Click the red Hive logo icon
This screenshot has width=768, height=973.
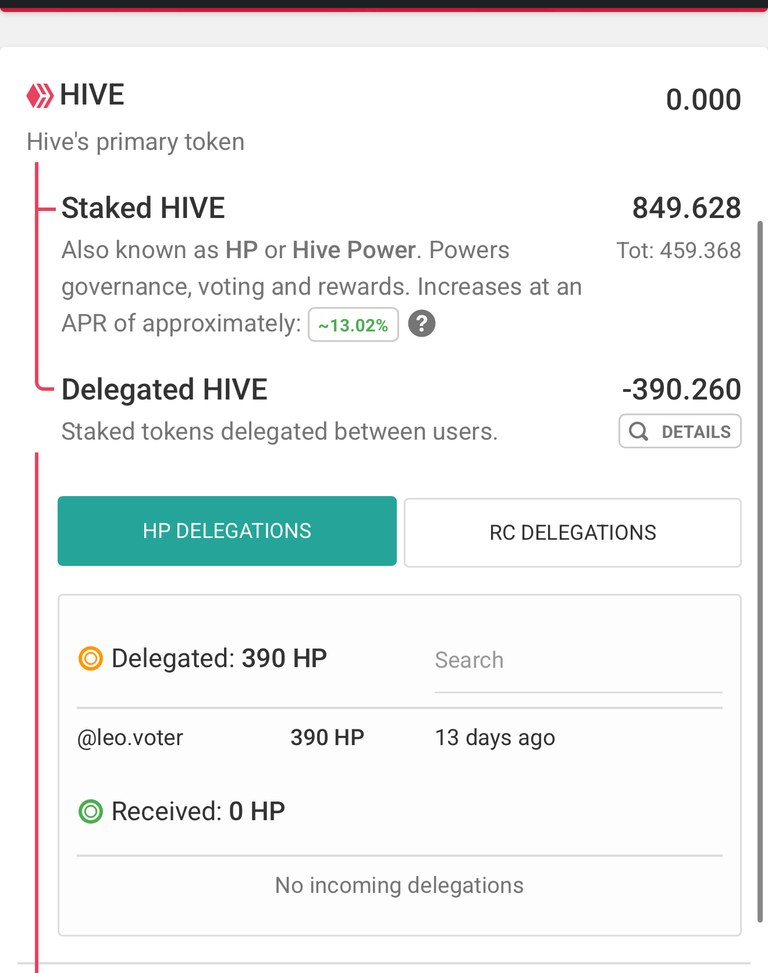click(40, 96)
